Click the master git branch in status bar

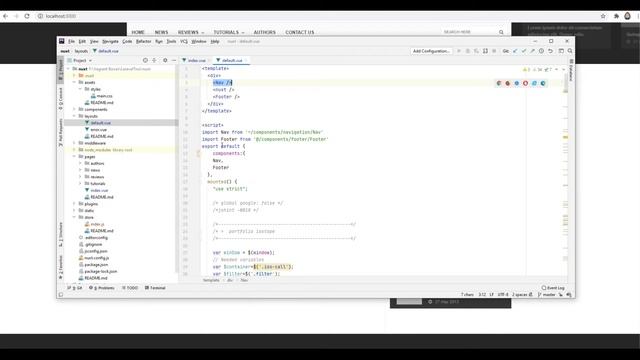click(x=547, y=294)
